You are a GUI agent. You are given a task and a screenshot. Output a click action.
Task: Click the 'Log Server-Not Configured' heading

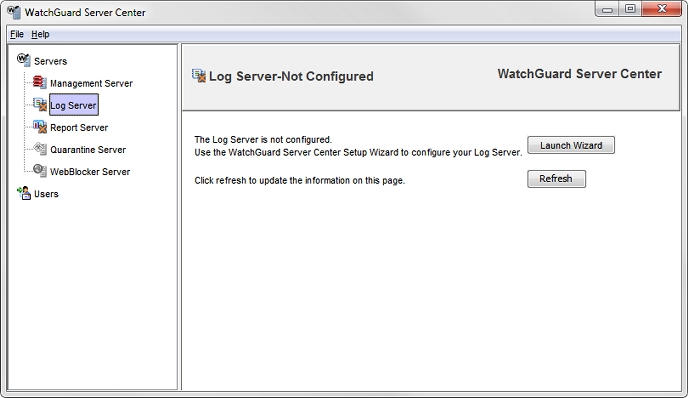291,76
